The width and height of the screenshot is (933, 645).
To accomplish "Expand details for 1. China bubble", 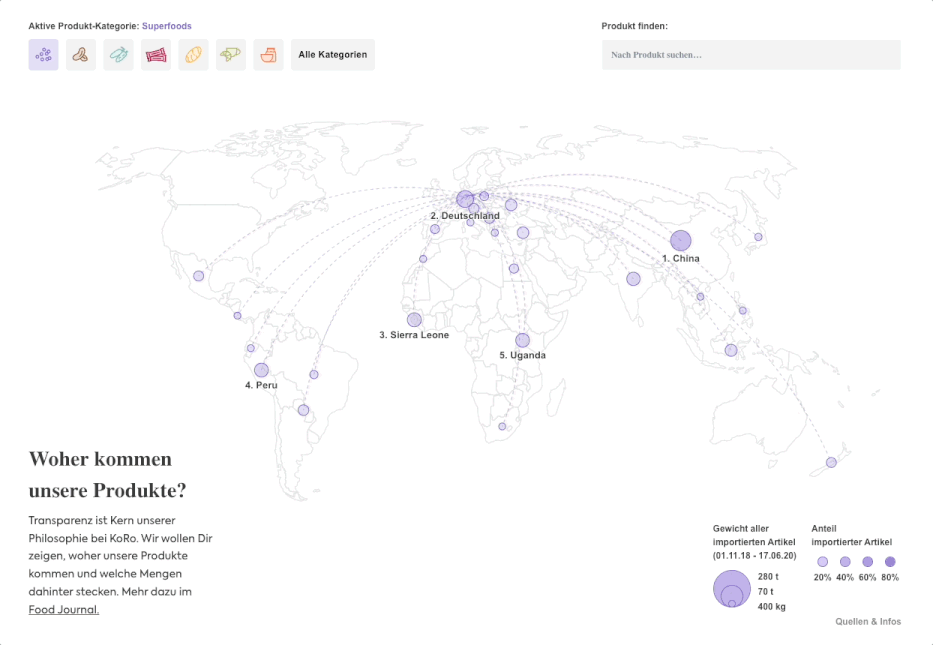I will point(681,240).
